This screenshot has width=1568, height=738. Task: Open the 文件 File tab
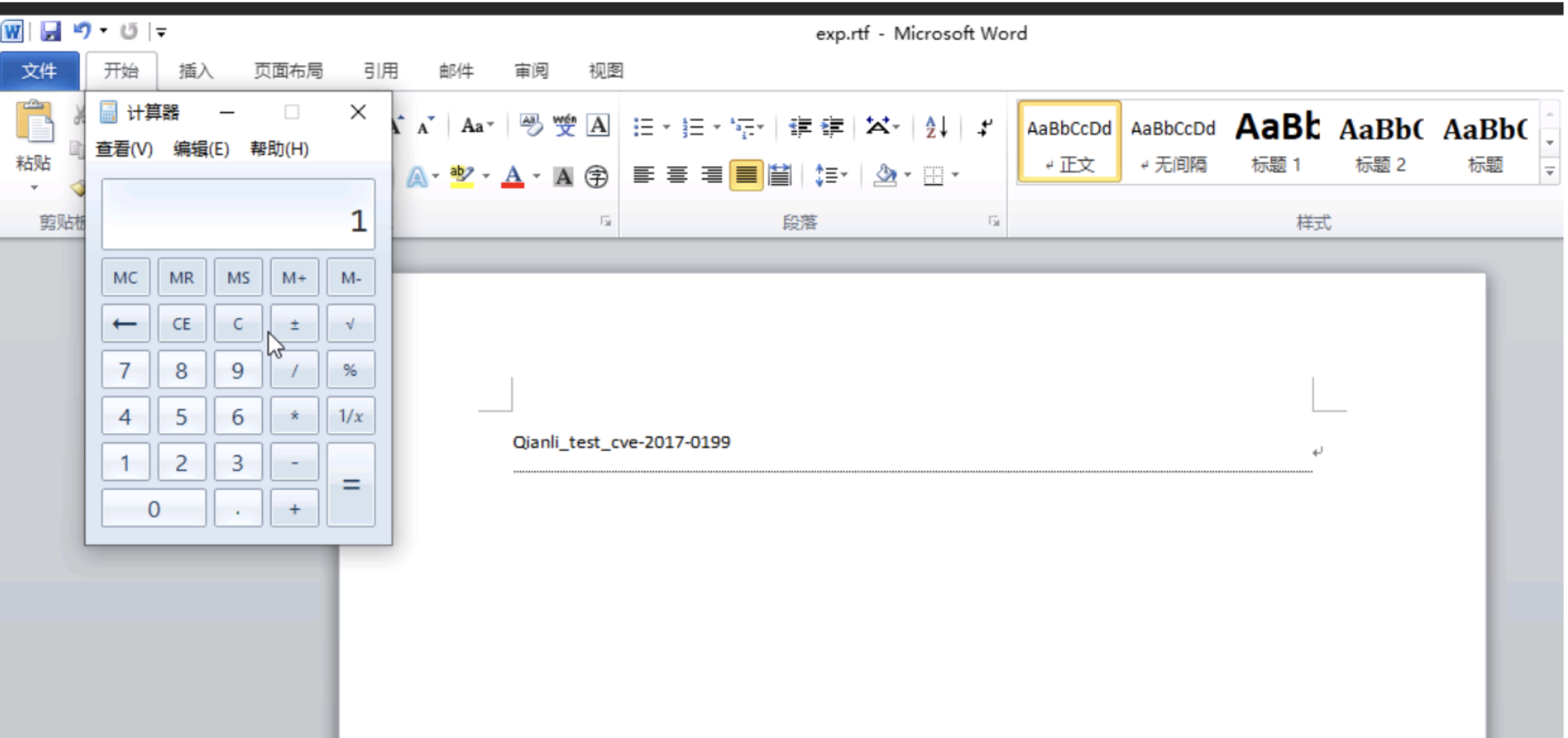(x=40, y=71)
